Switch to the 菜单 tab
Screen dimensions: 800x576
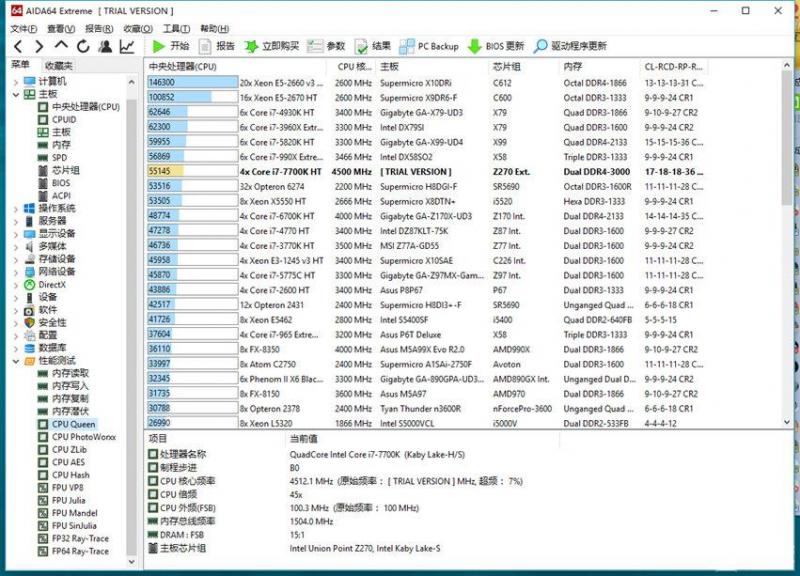(x=21, y=65)
